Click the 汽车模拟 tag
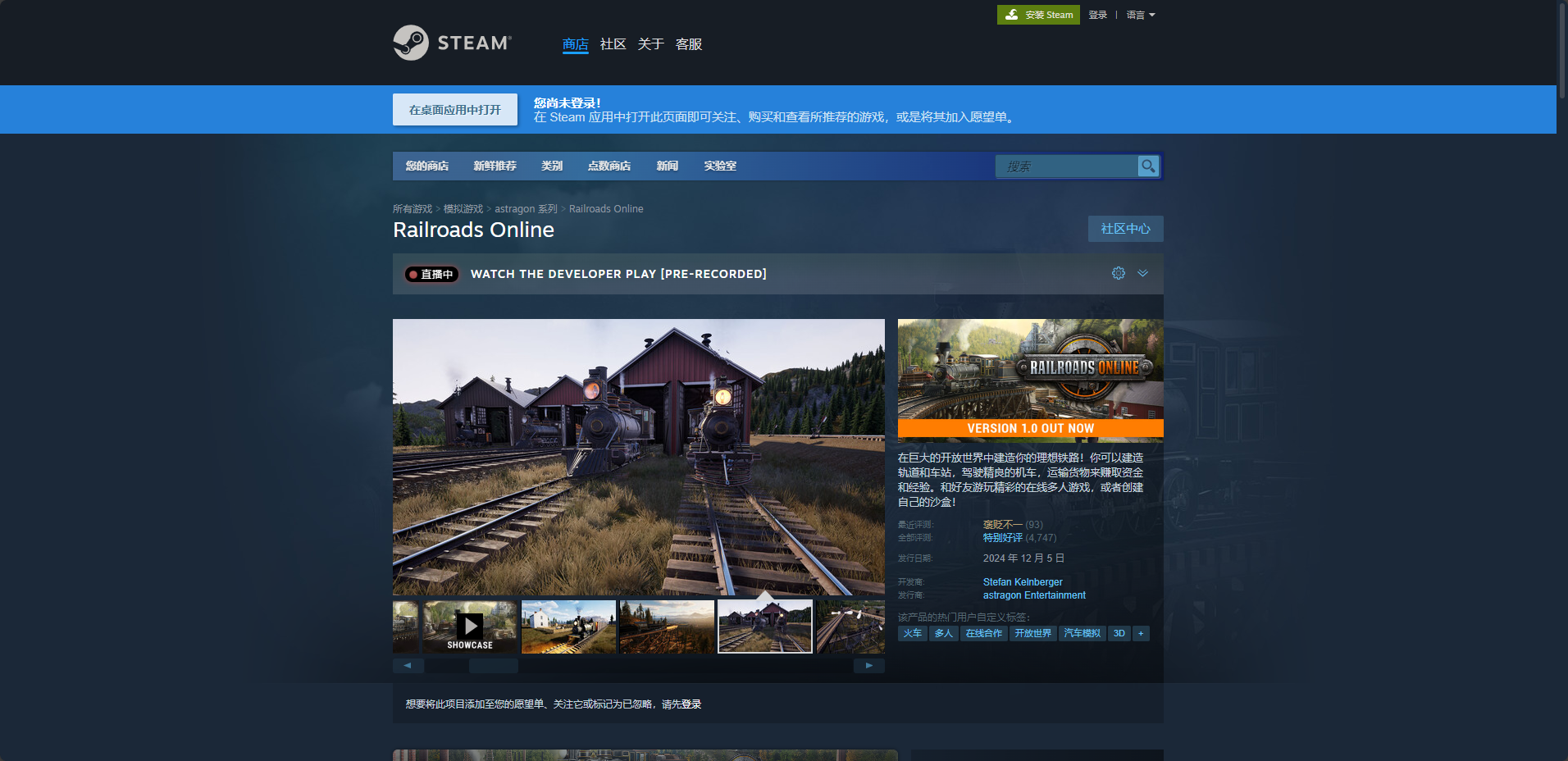1568x761 pixels. tap(1083, 633)
